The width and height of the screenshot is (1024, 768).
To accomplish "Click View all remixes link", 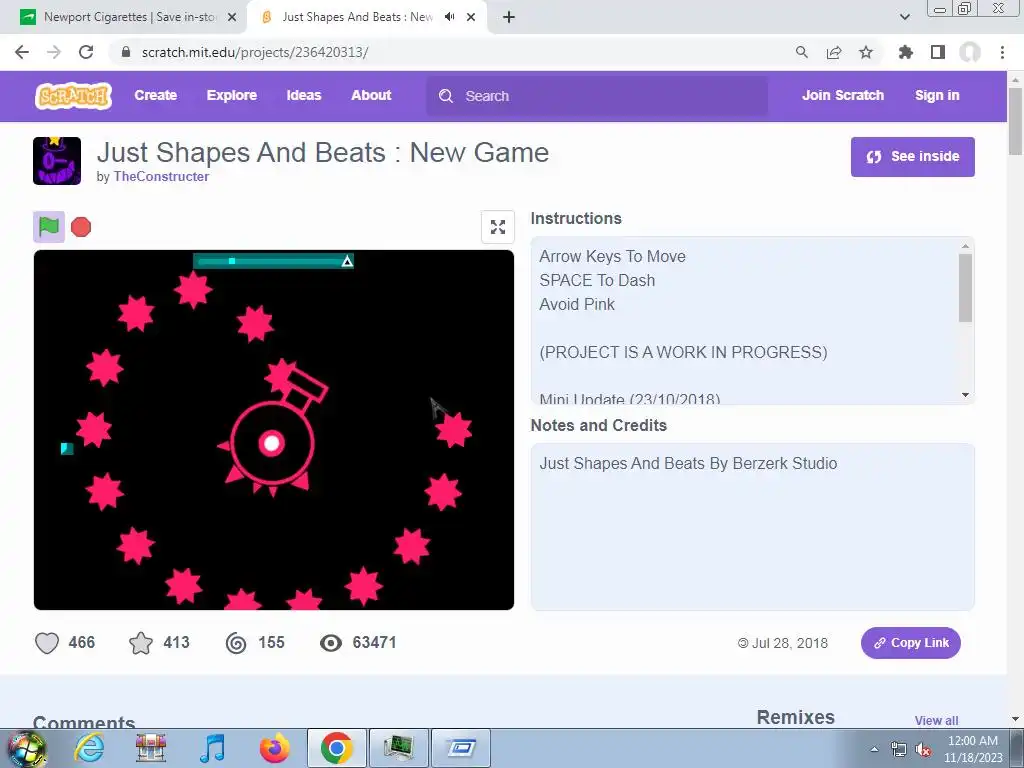I will point(936,720).
